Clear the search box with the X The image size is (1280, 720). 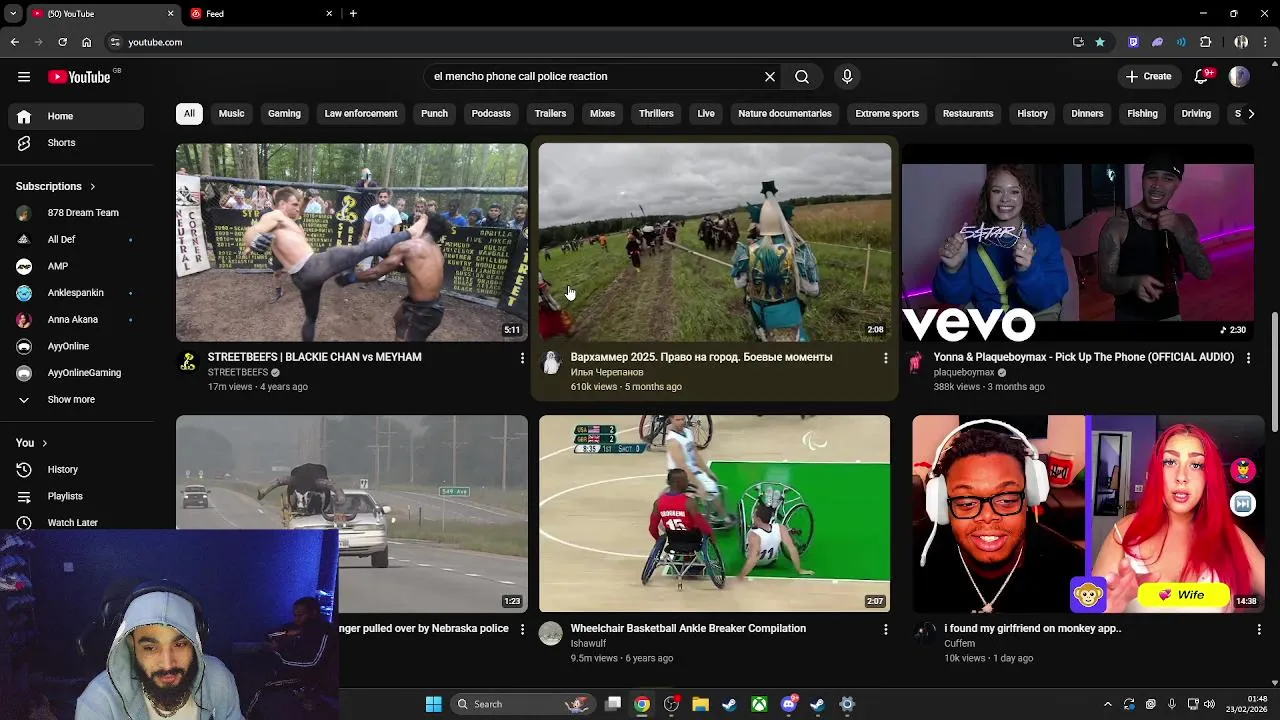770,76
